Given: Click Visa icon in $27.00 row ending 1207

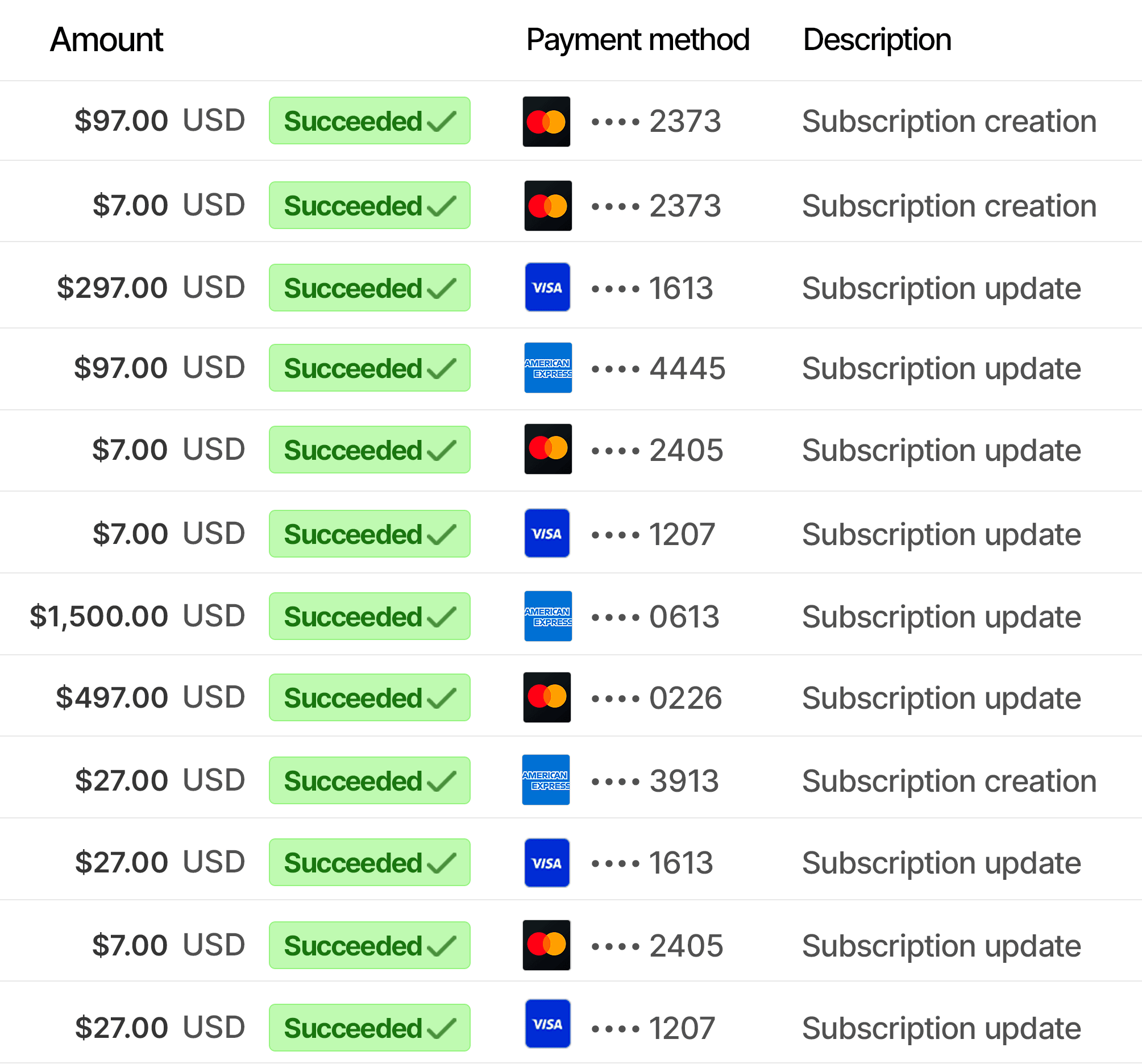Looking at the screenshot, I should (547, 1023).
